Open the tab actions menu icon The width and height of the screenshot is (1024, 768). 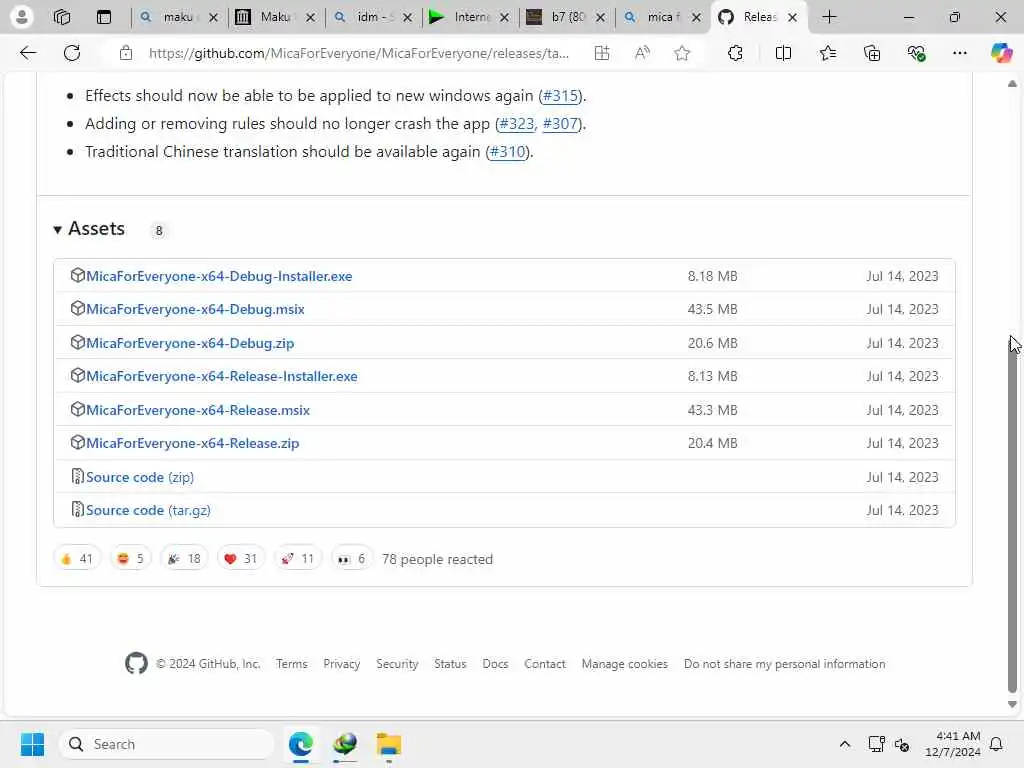104,17
